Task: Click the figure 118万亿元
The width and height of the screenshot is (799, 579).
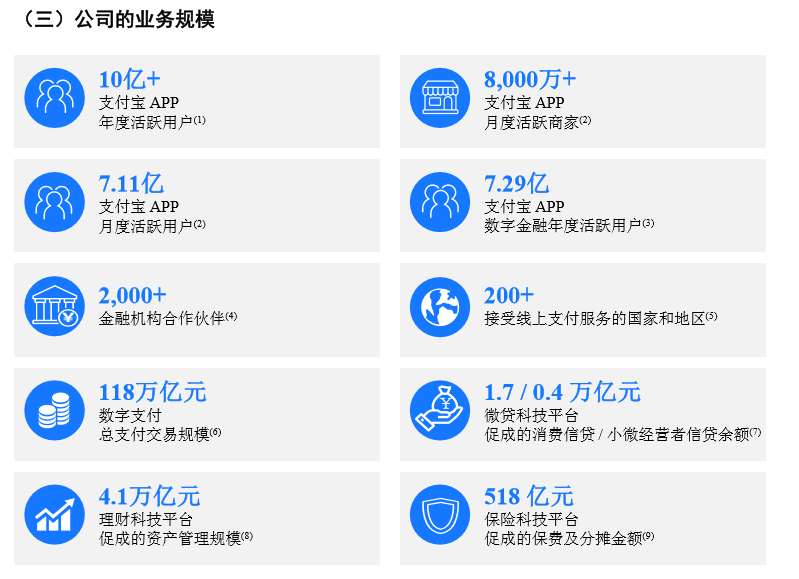Action: [x=152, y=392]
